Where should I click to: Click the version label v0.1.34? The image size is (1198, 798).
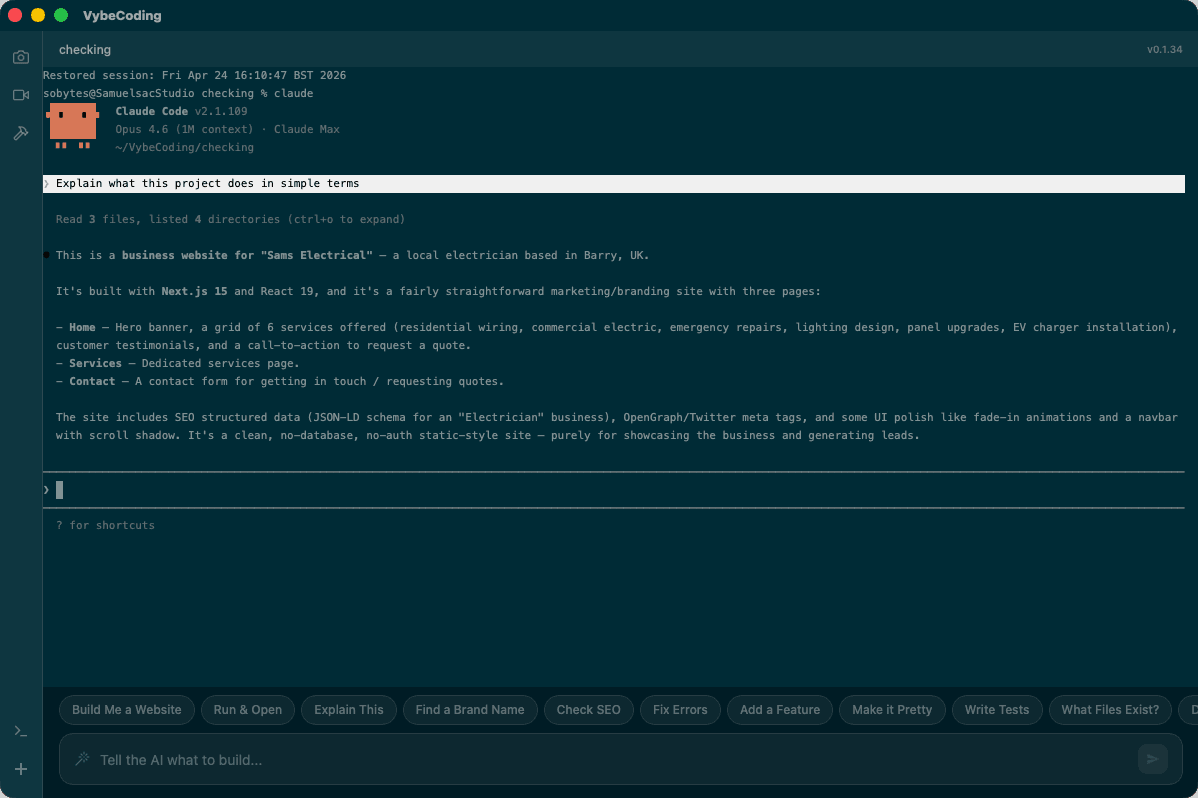point(1164,50)
